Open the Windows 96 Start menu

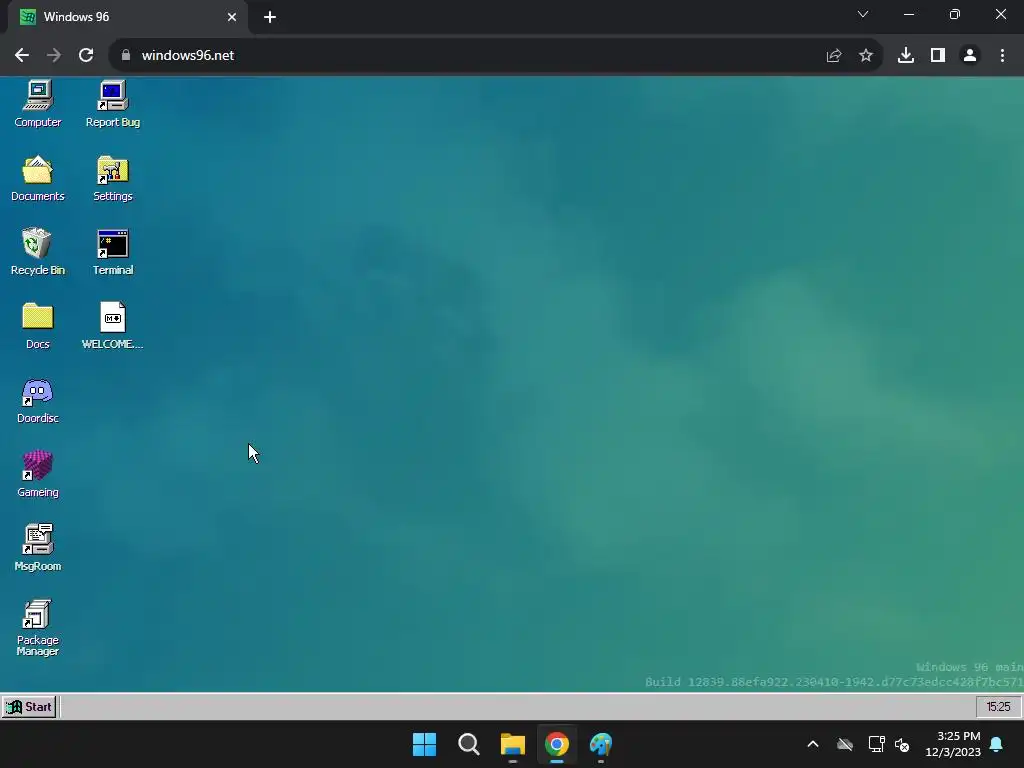[29, 707]
